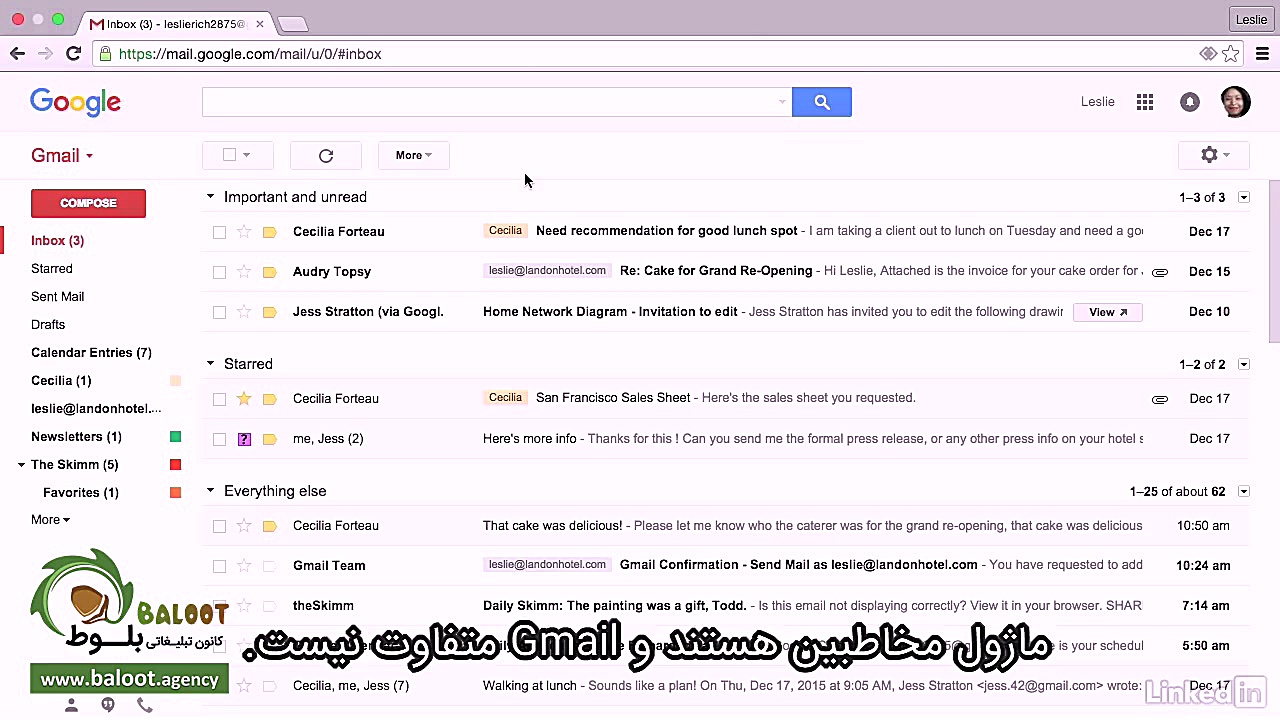
Task: Open 'Everything else' section options menu
Action: (x=1244, y=492)
